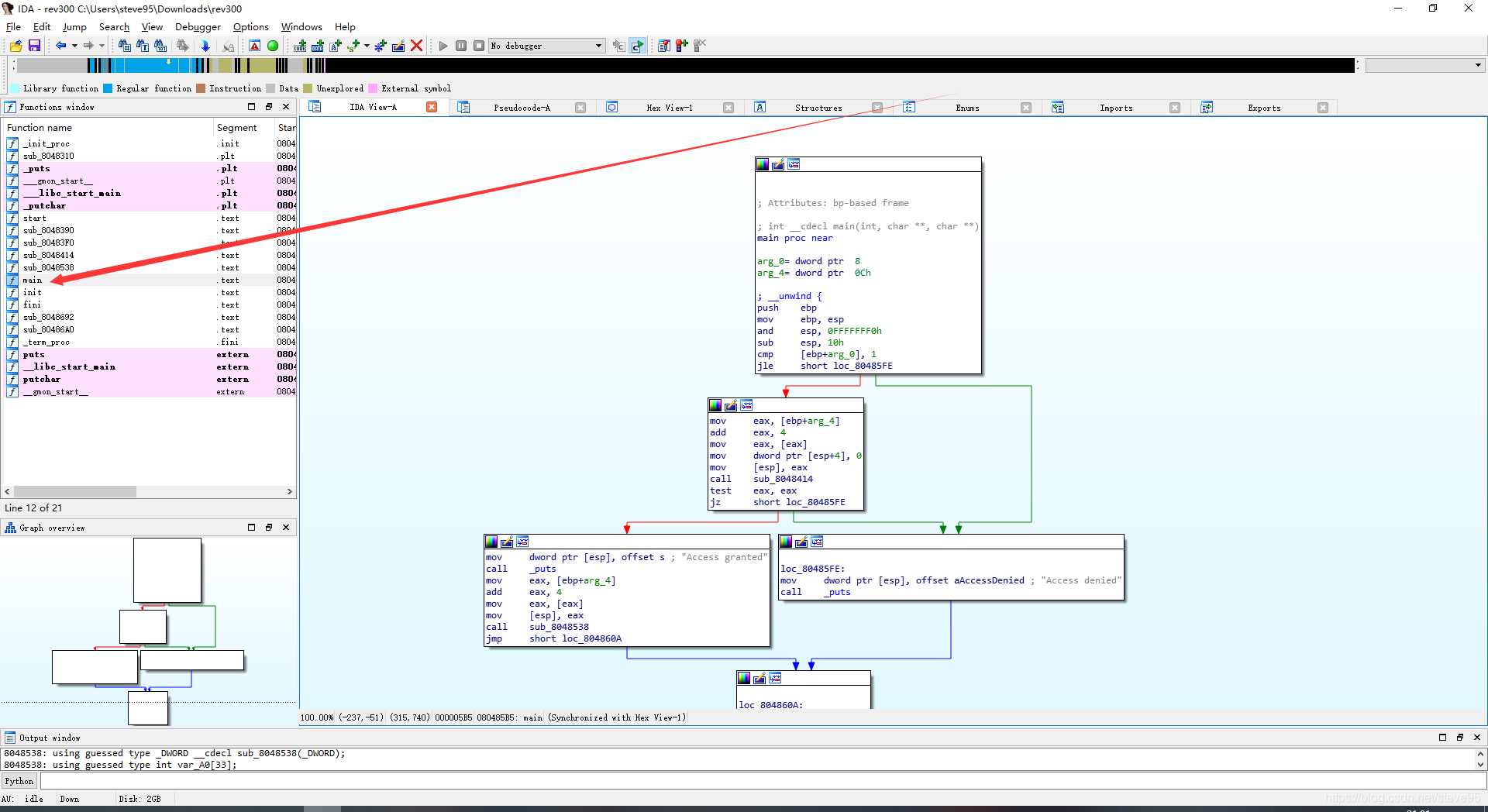Click the red X delete icon
Viewport: 1488px width, 812px height.
[416, 46]
